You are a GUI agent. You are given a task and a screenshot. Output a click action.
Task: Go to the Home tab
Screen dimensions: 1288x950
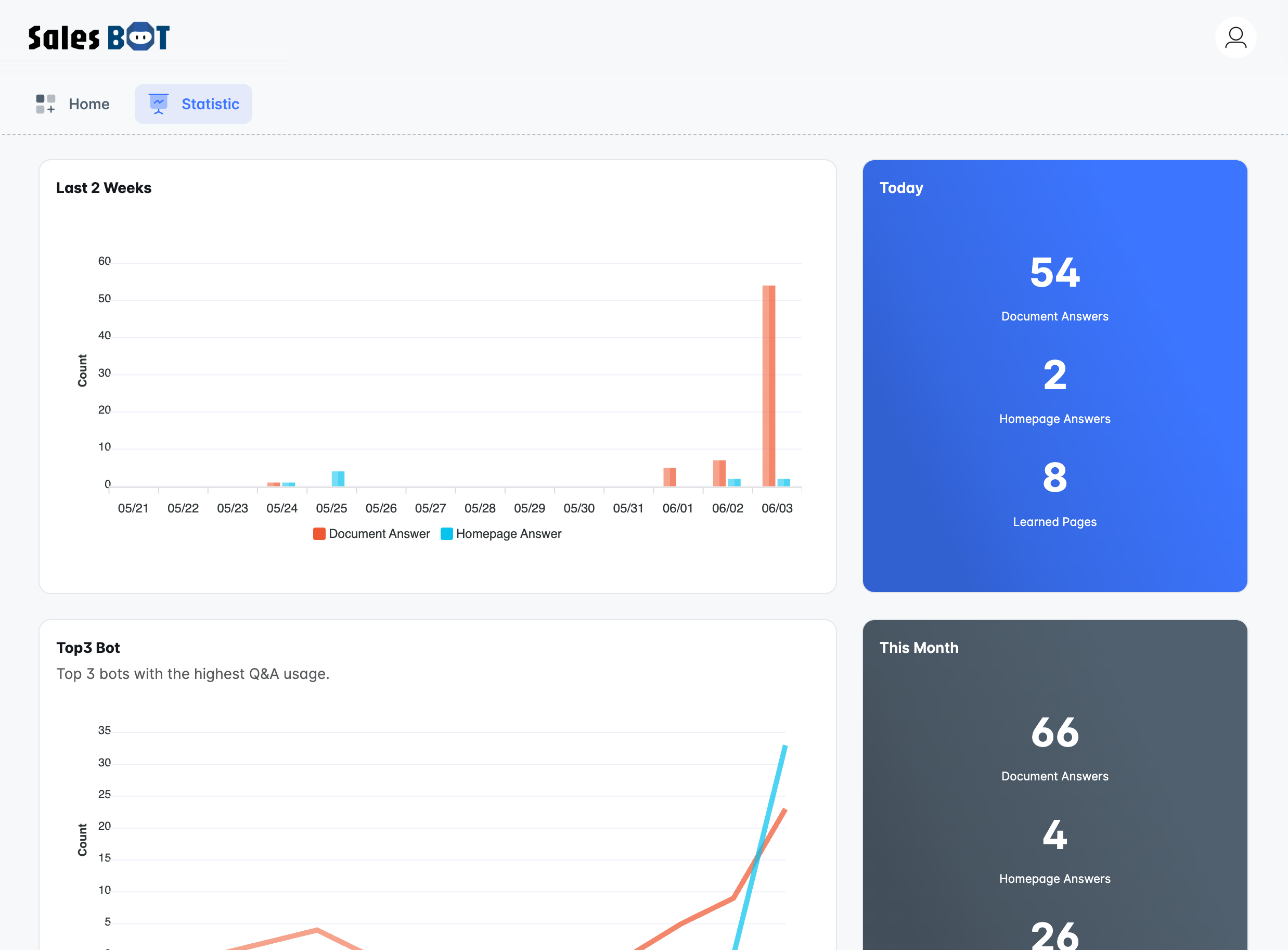pyautogui.click(x=73, y=104)
